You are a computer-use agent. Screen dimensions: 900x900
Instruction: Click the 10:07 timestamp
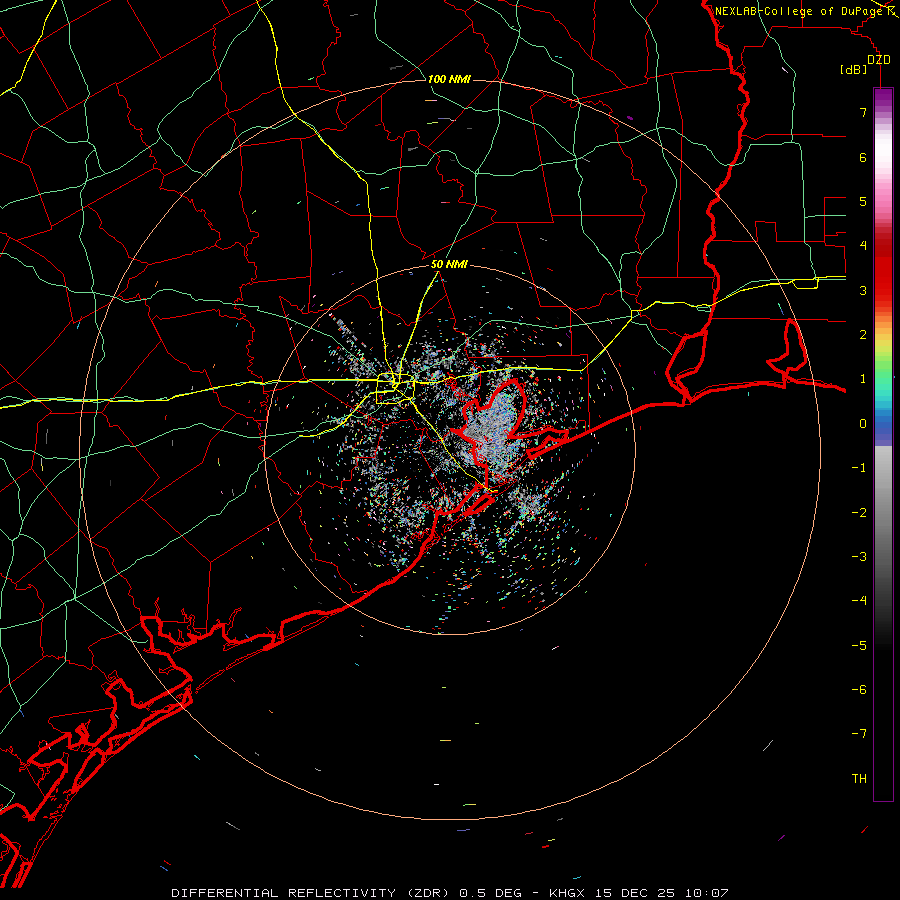pyautogui.click(x=708, y=893)
